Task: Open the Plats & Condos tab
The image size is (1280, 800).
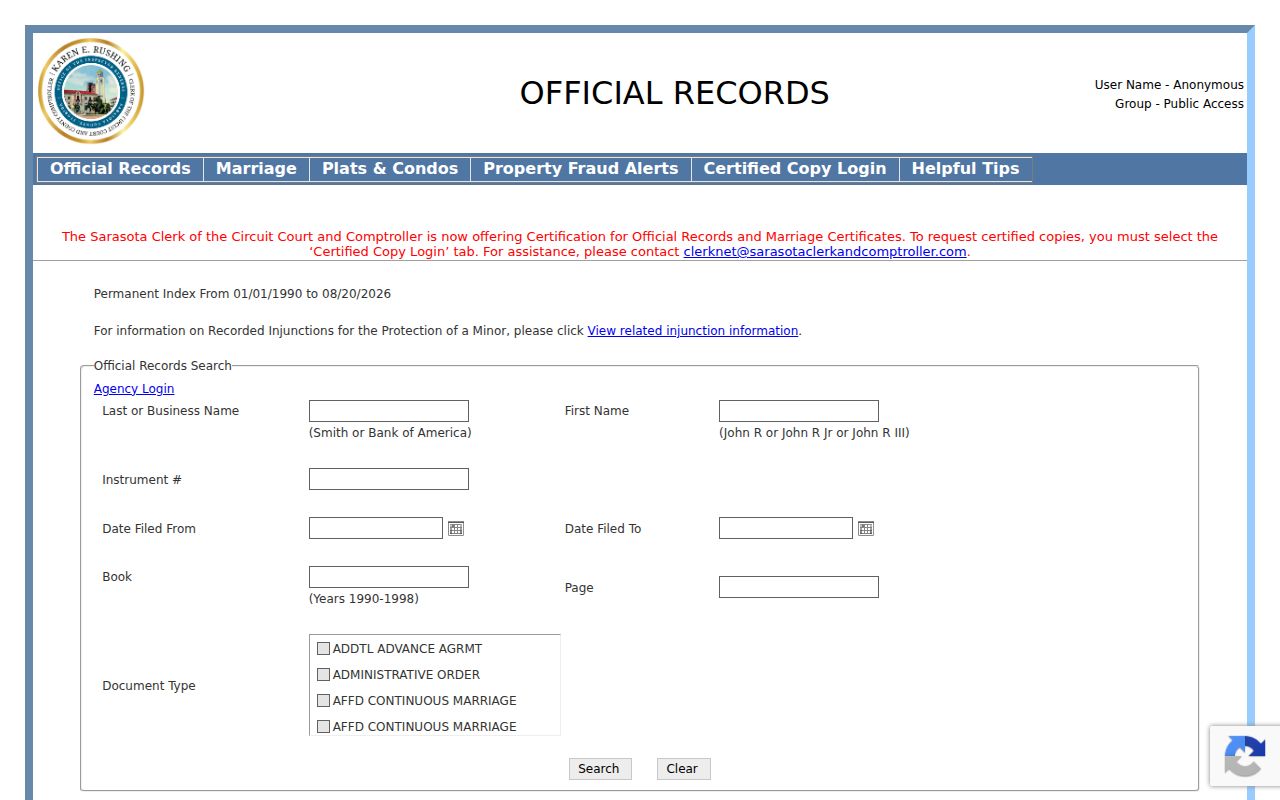Action: (x=390, y=169)
